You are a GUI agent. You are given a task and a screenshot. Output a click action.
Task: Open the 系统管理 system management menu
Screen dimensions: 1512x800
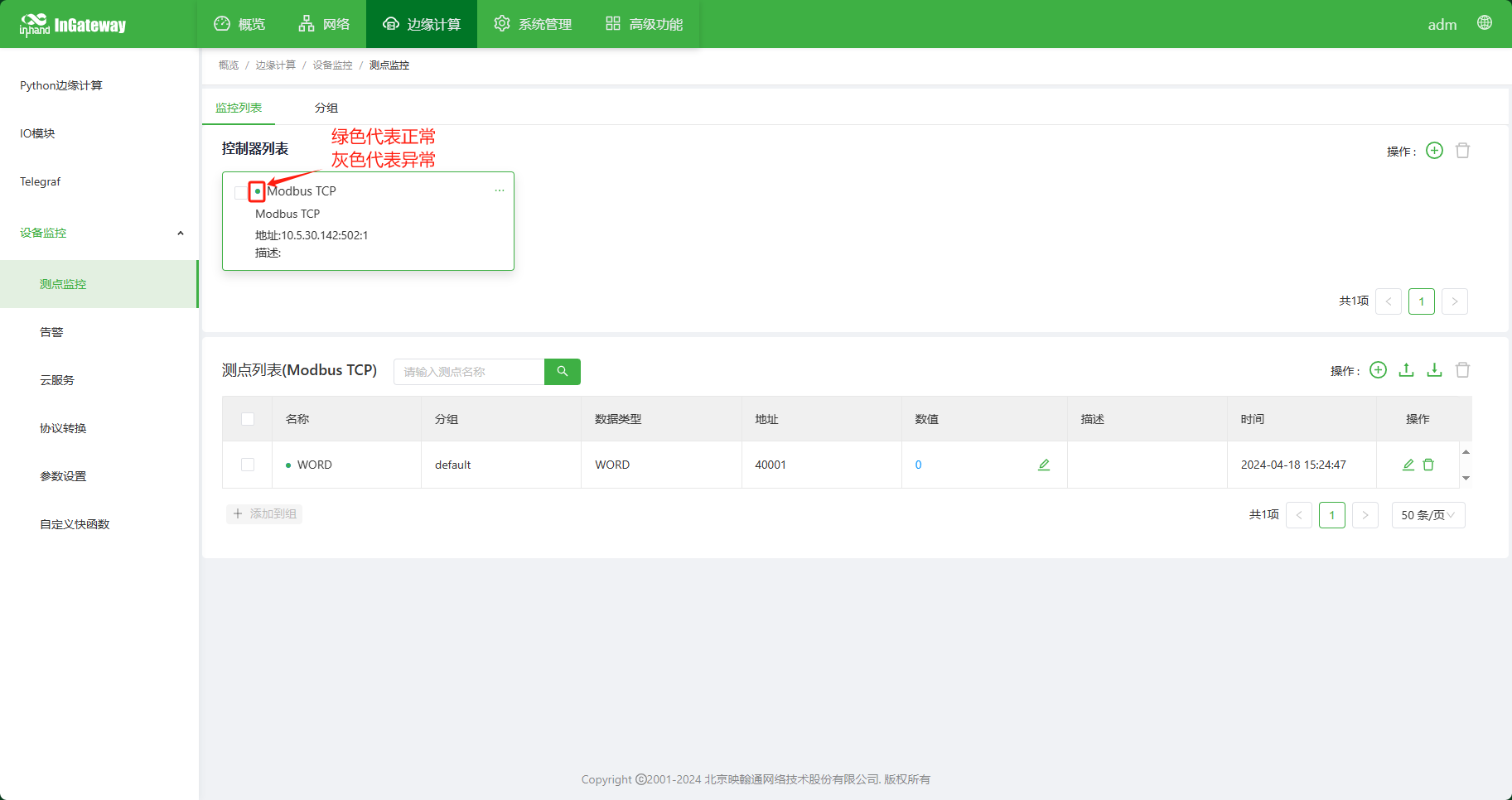(x=533, y=24)
